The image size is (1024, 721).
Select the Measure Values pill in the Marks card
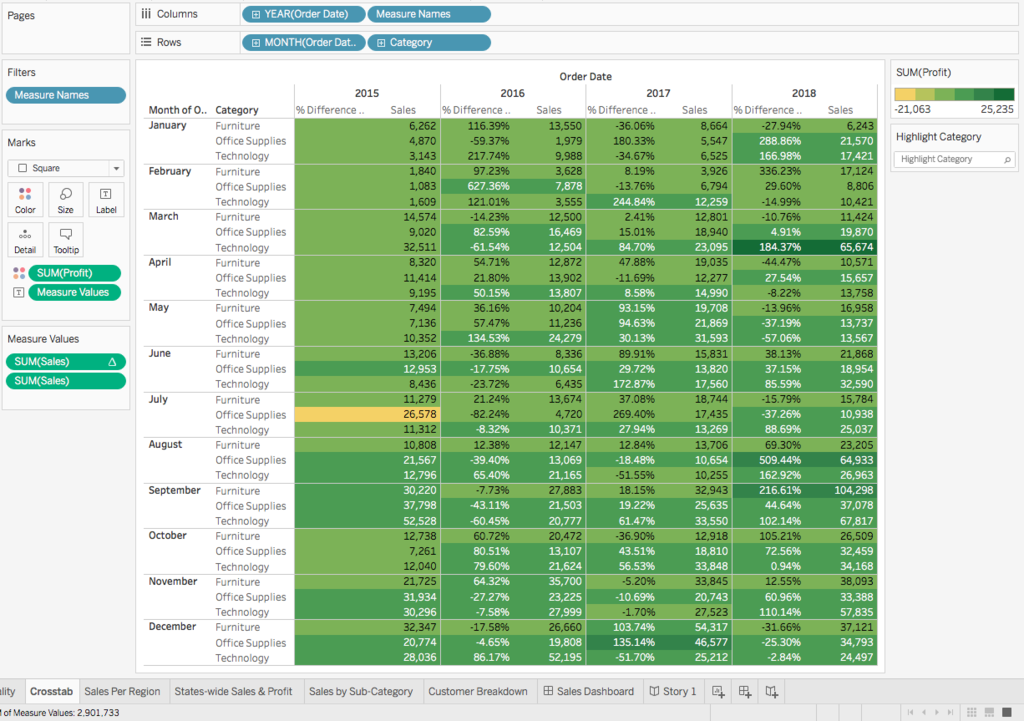tap(74, 292)
